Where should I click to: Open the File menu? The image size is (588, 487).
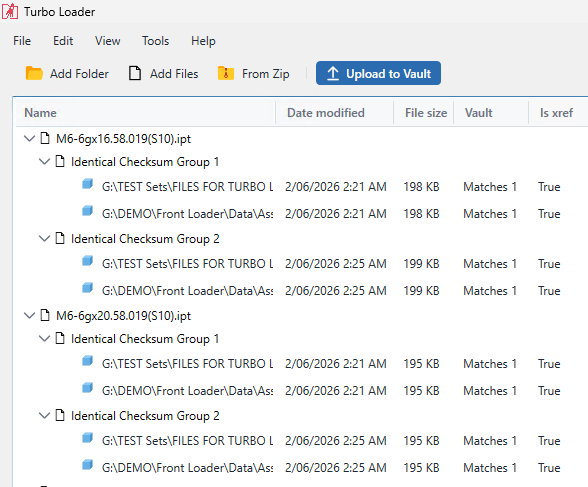click(22, 41)
